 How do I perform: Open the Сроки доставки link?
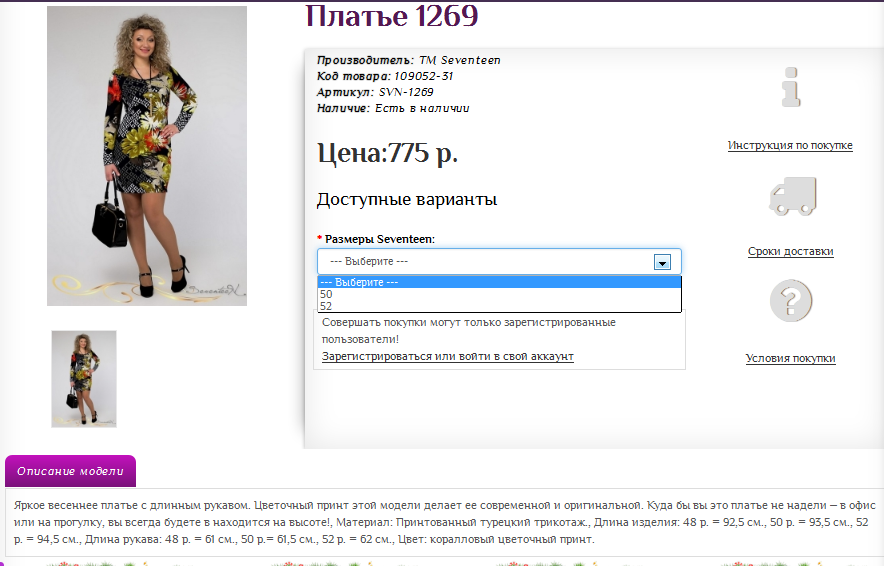coord(790,251)
